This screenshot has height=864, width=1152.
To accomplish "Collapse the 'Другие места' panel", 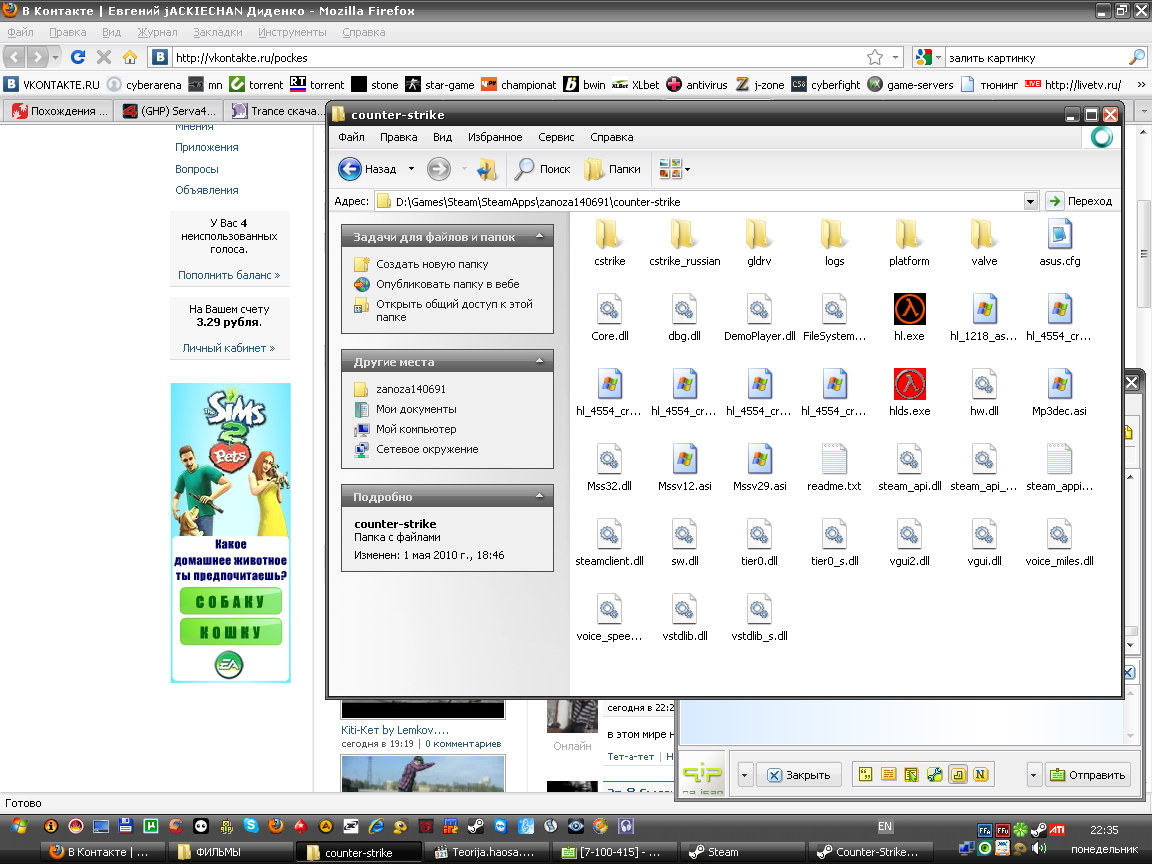I will (x=539, y=361).
